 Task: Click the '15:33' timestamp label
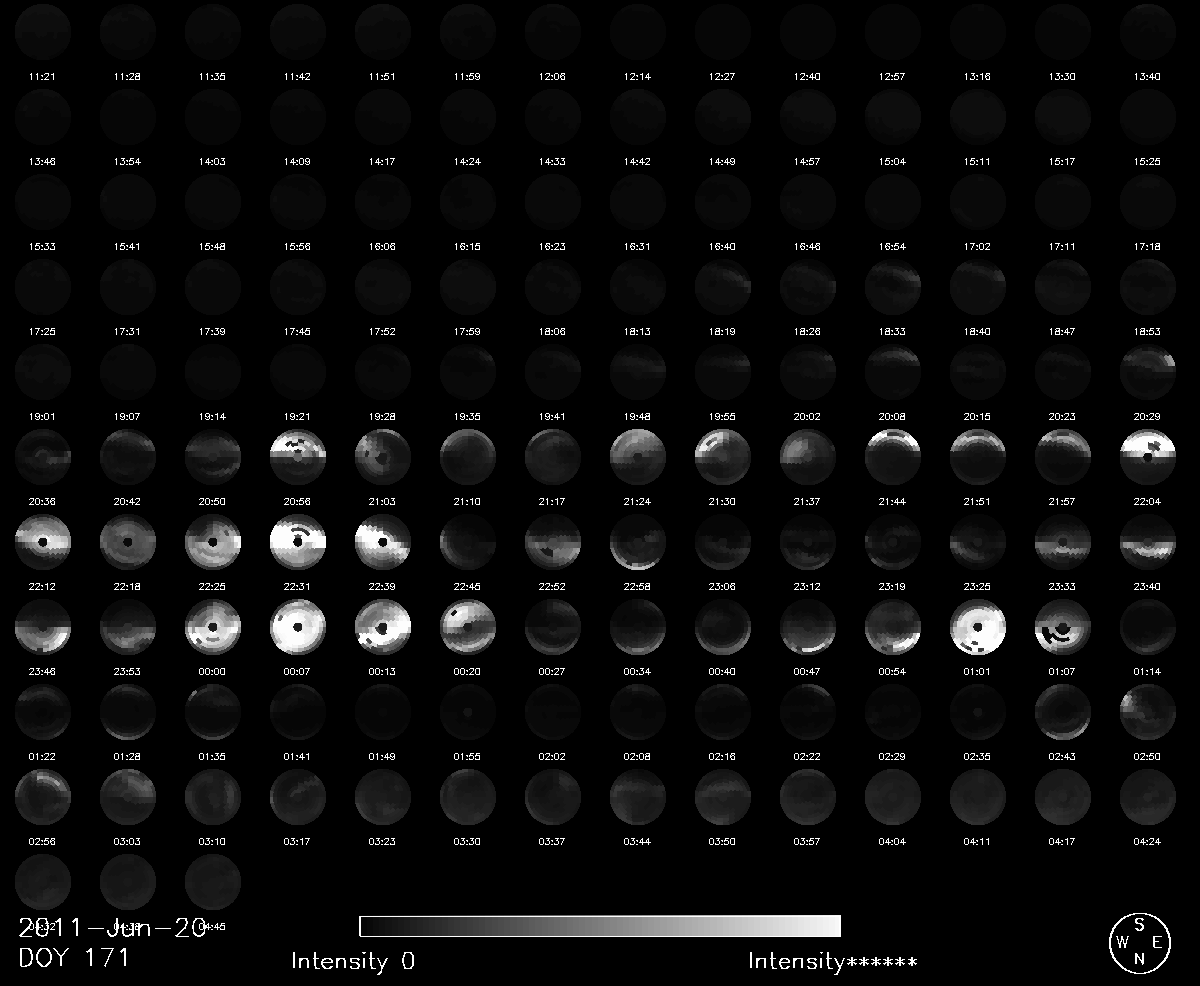42,247
